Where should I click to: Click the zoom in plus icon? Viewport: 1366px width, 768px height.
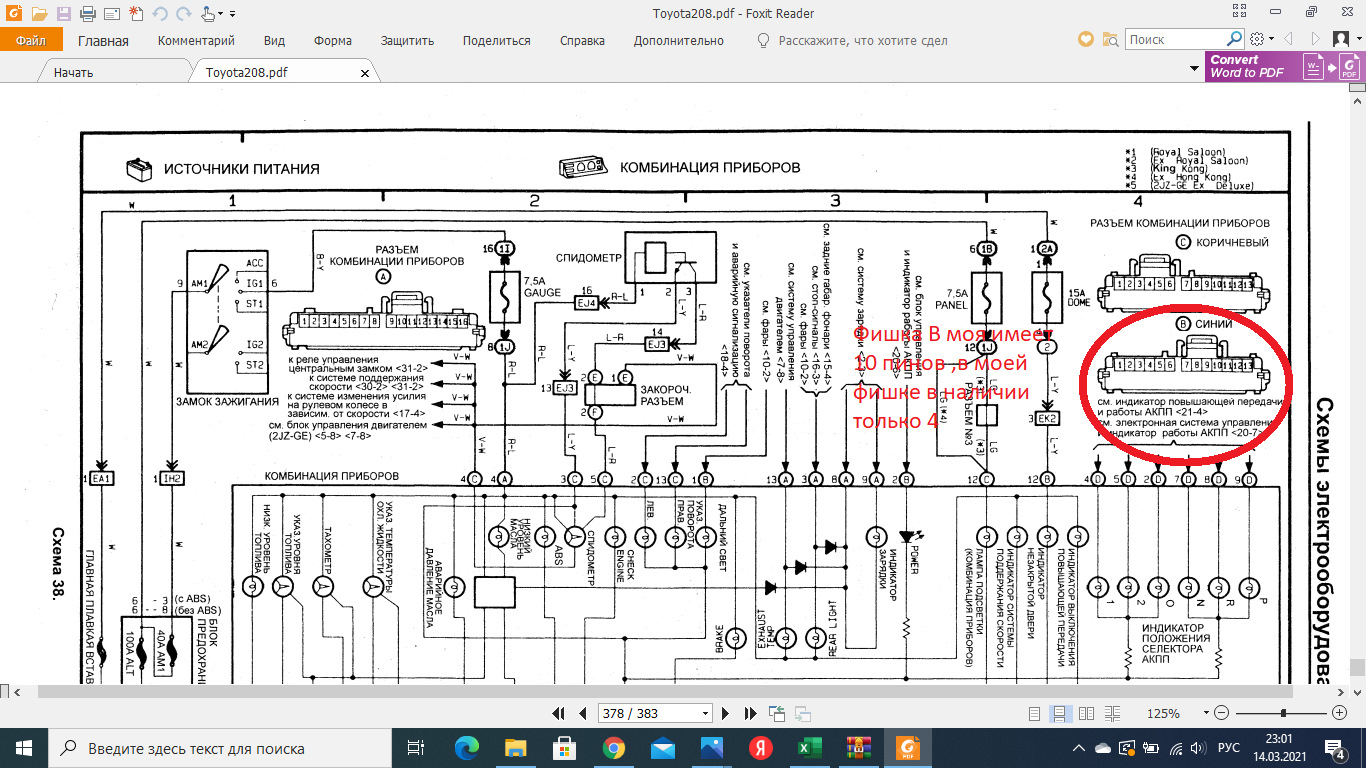tap(1340, 713)
